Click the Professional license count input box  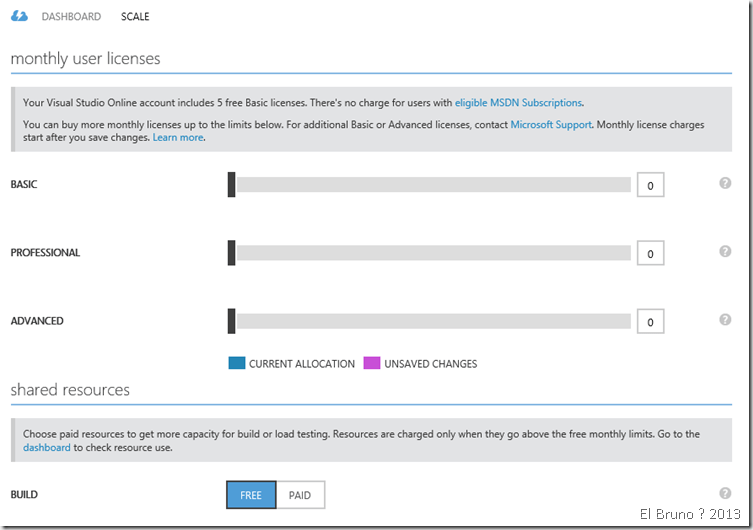click(x=650, y=254)
